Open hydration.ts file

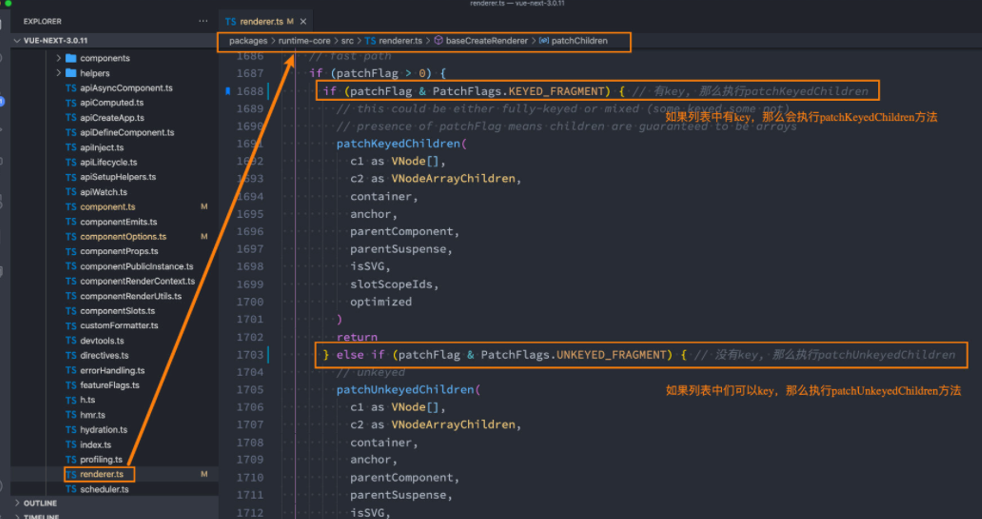tap(103, 429)
